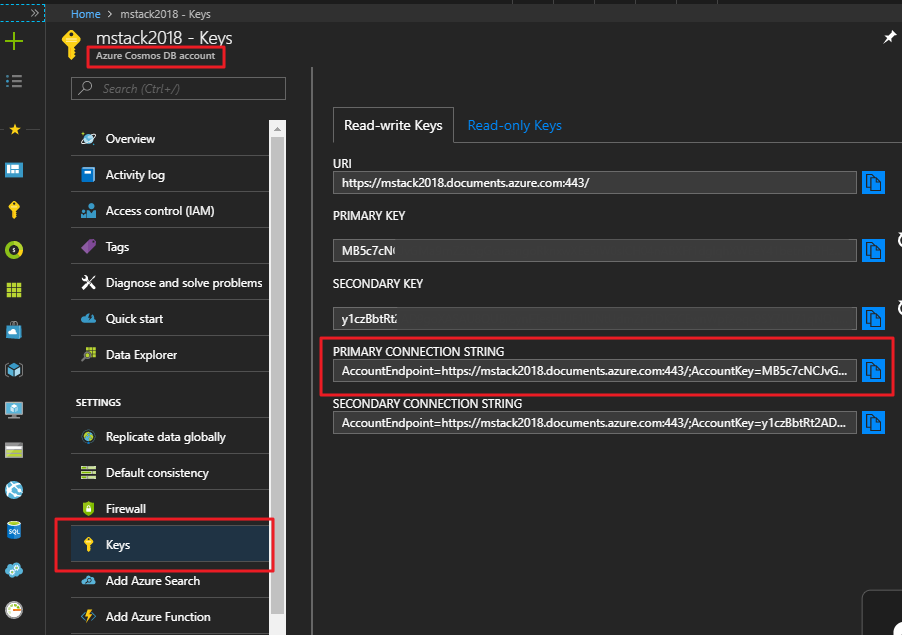The height and width of the screenshot is (635, 902).
Task: Open the Storage accounts icon in sidebar
Action: tap(14, 450)
